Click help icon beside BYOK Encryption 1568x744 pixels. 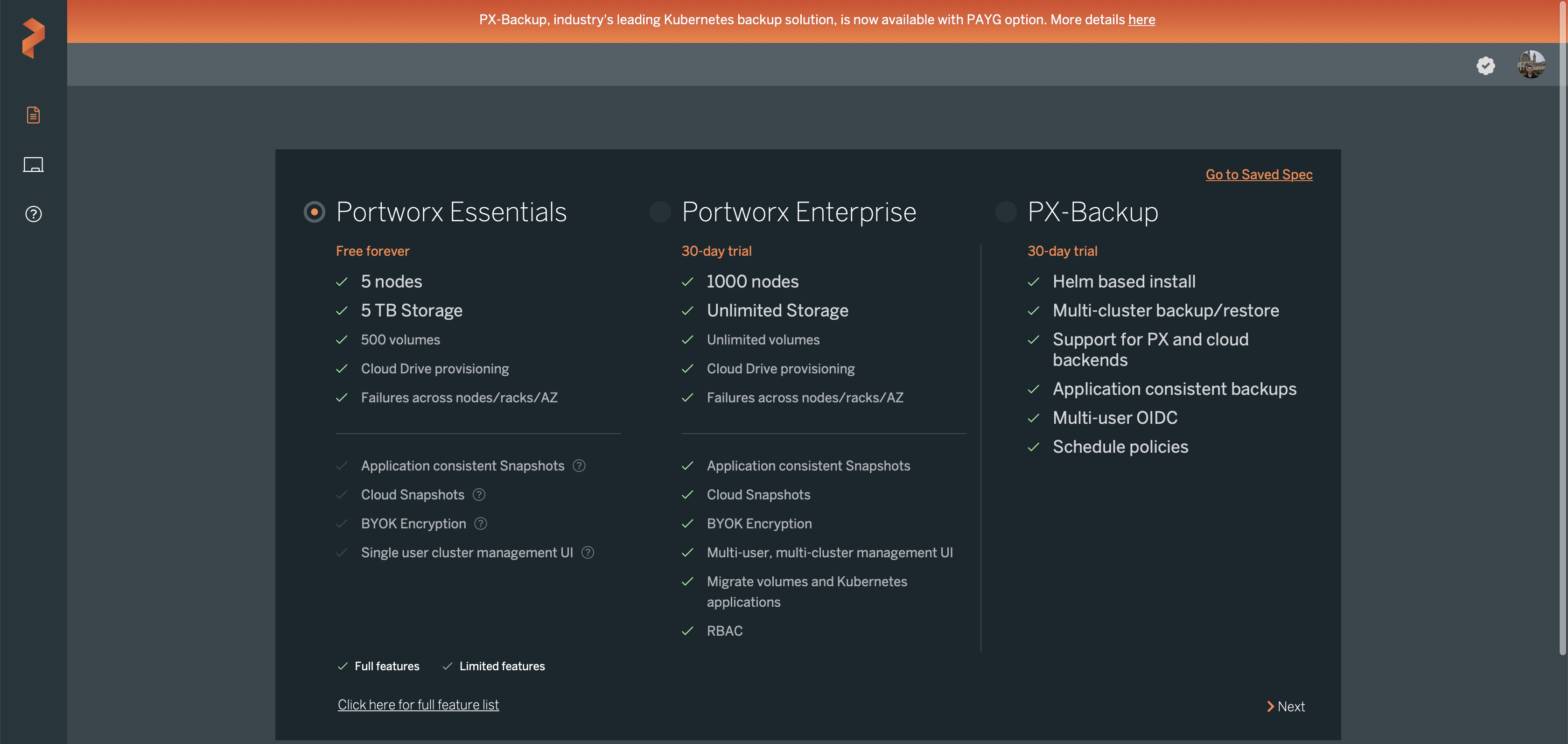480,524
